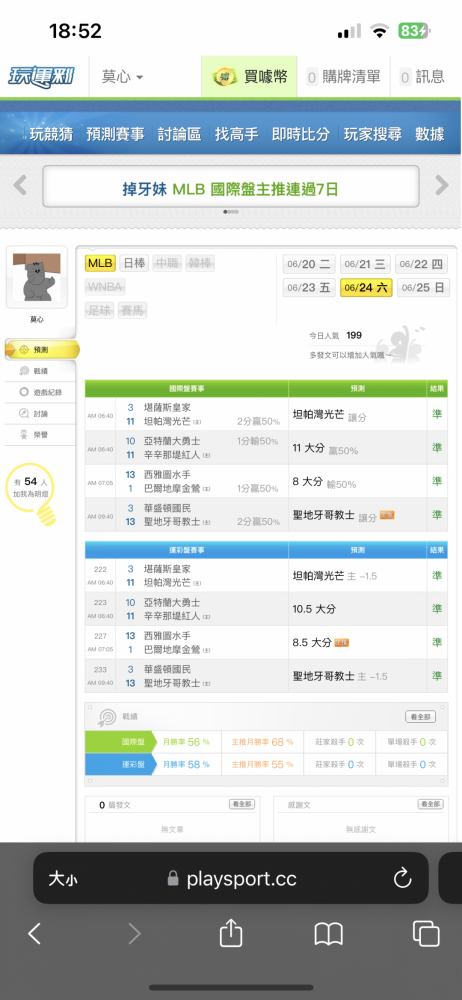Select the MLB league filter
This screenshot has height=1000, width=462.
click(100, 263)
